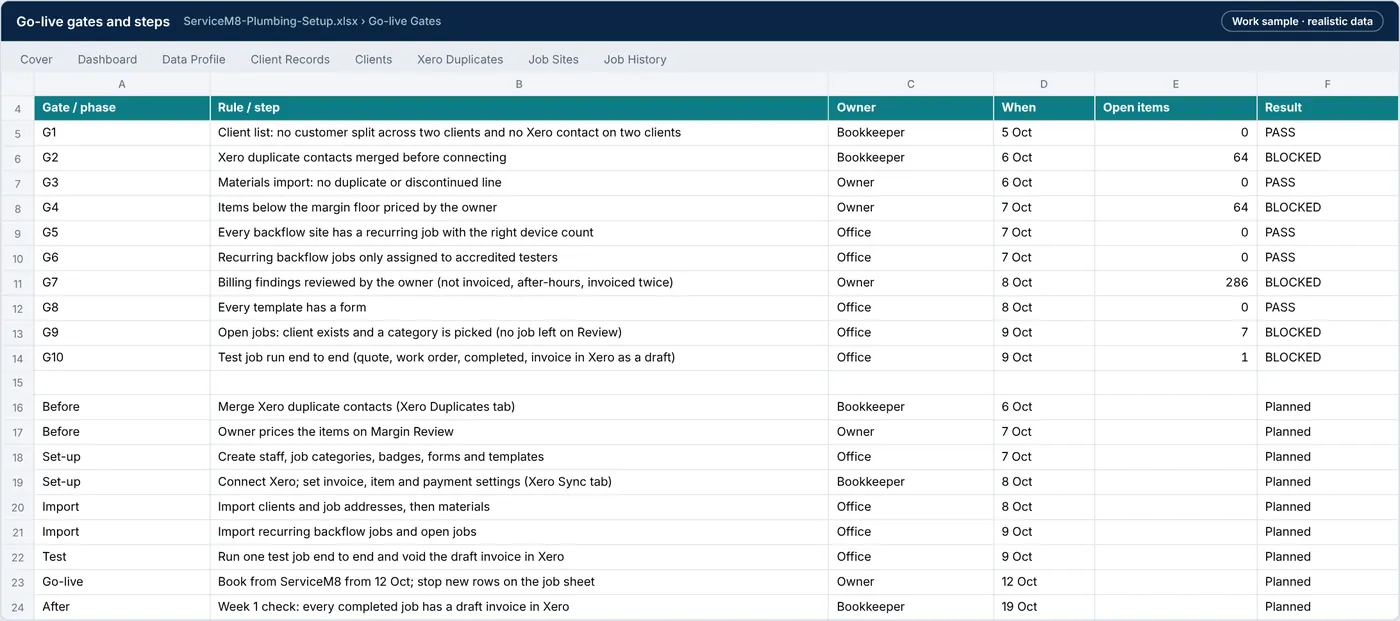Viewport: 1400px width, 621px height.
Task: Select column E header
Action: coord(1176,84)
